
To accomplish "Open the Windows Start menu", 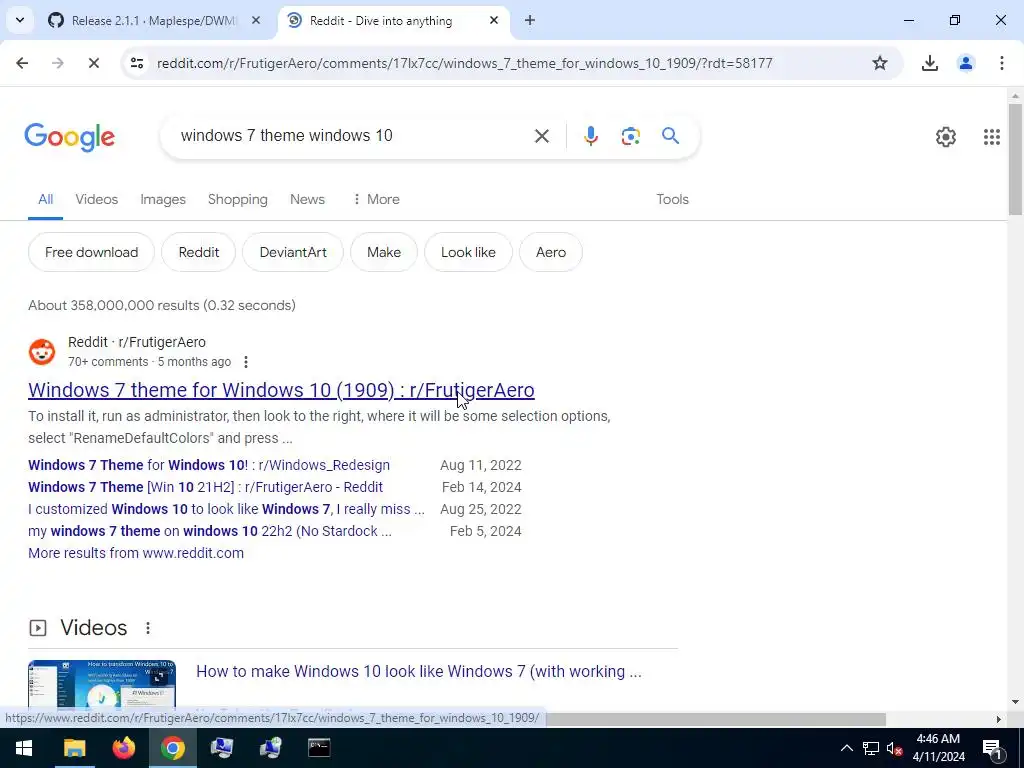I will pos(24,748).
